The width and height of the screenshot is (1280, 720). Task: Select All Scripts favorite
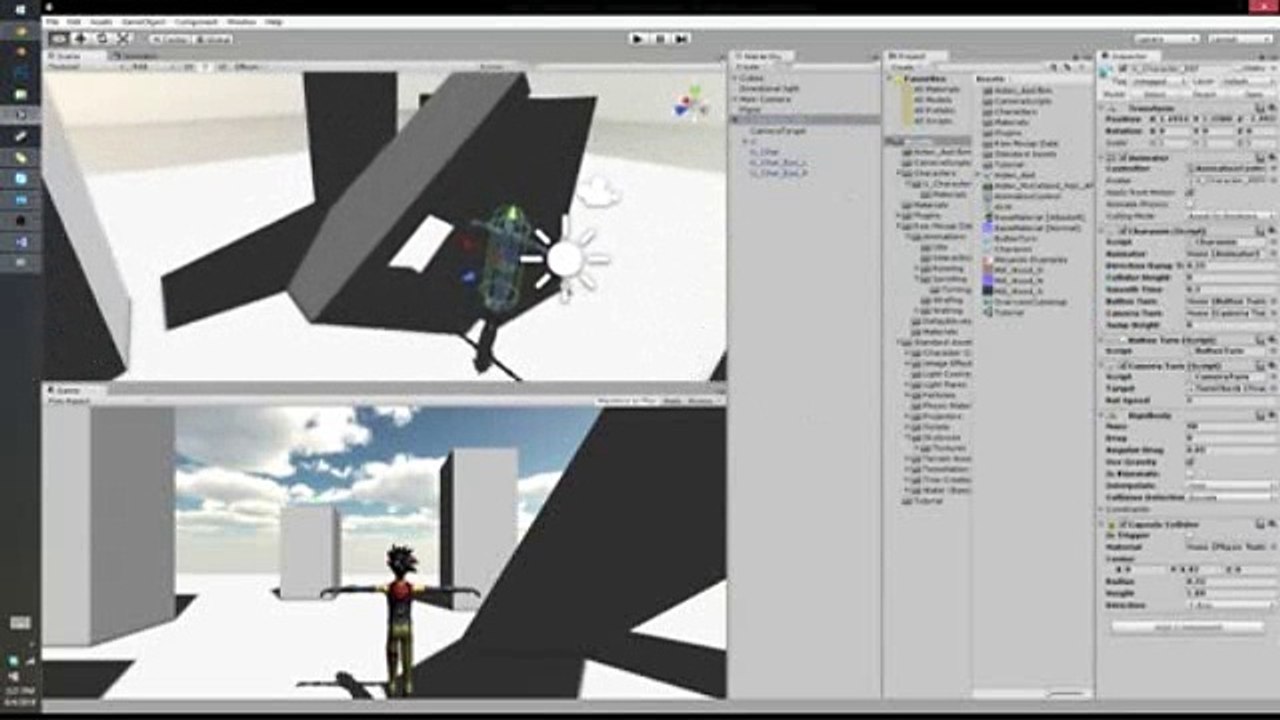click(x=932, y=121)
